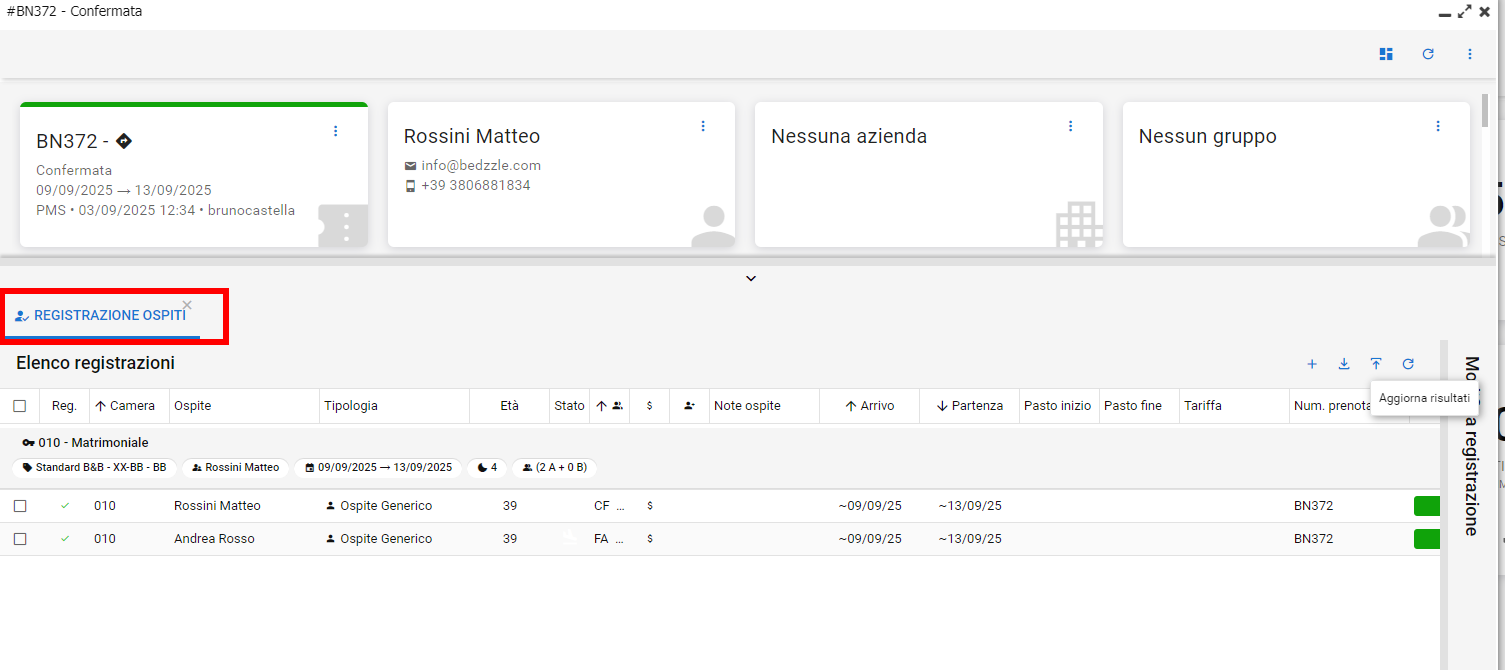This screenshot has height=670, width=1505.
Task: Click the refresh icon in the top toolbar
Action: (x=1428, y=54)
